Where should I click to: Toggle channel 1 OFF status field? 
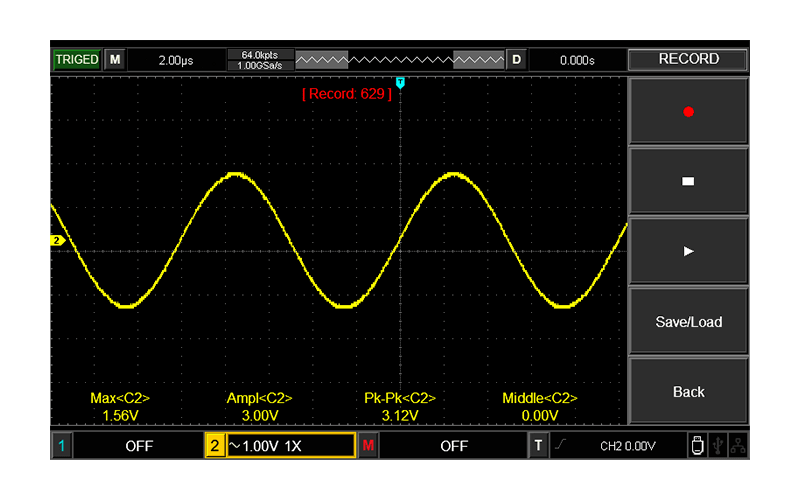139,446
